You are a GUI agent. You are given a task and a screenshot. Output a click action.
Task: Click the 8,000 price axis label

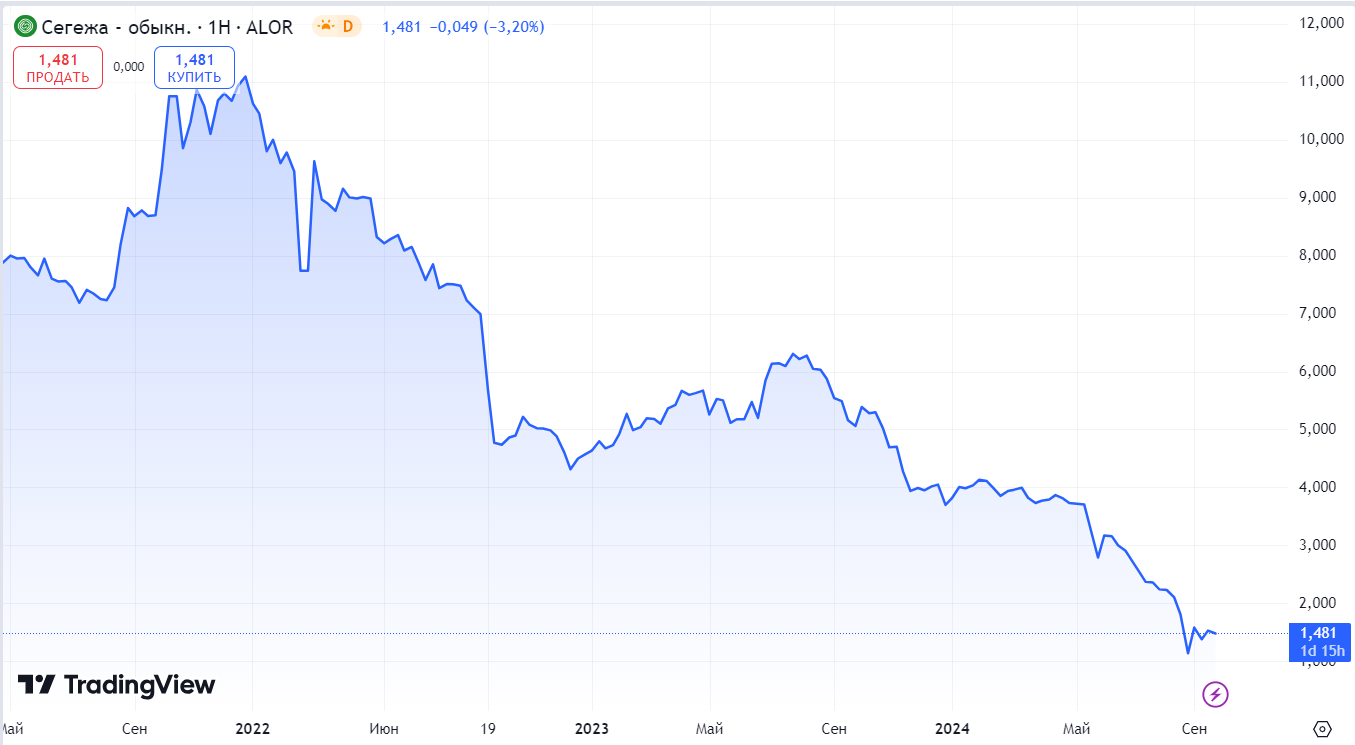point(1319,255)
